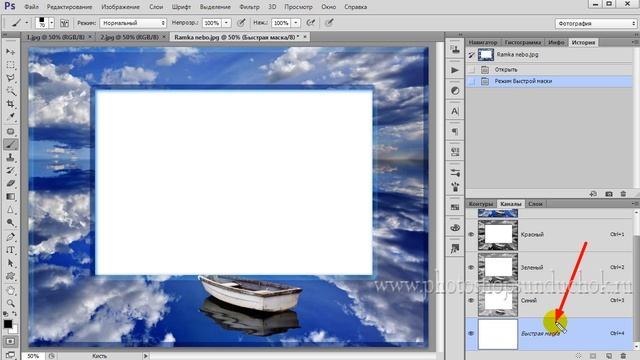Select the Hand tool
Screen dimensions: 640x360
[11, 291]
